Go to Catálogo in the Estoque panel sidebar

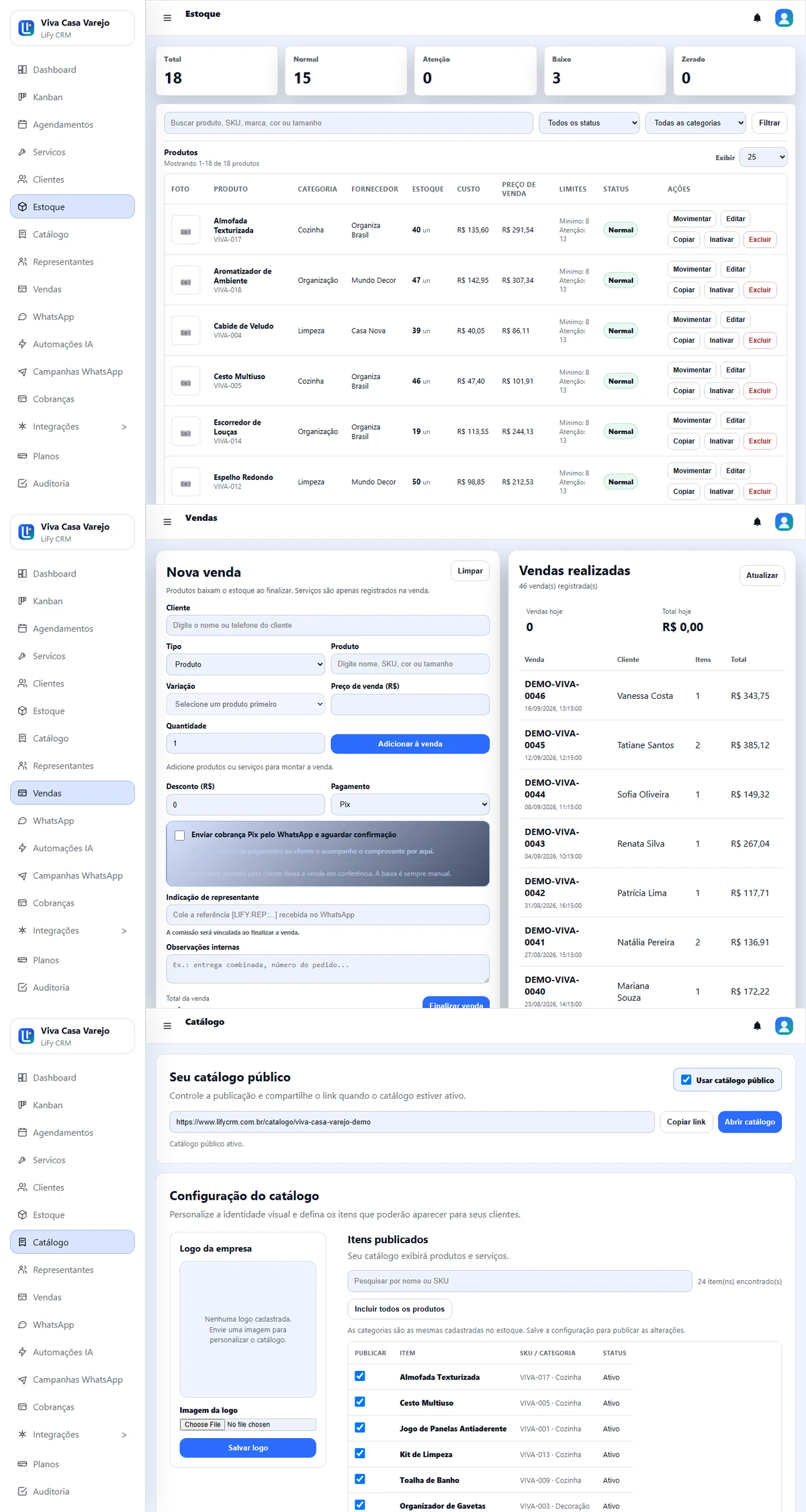pyautogui.click(x=73, y=235)
